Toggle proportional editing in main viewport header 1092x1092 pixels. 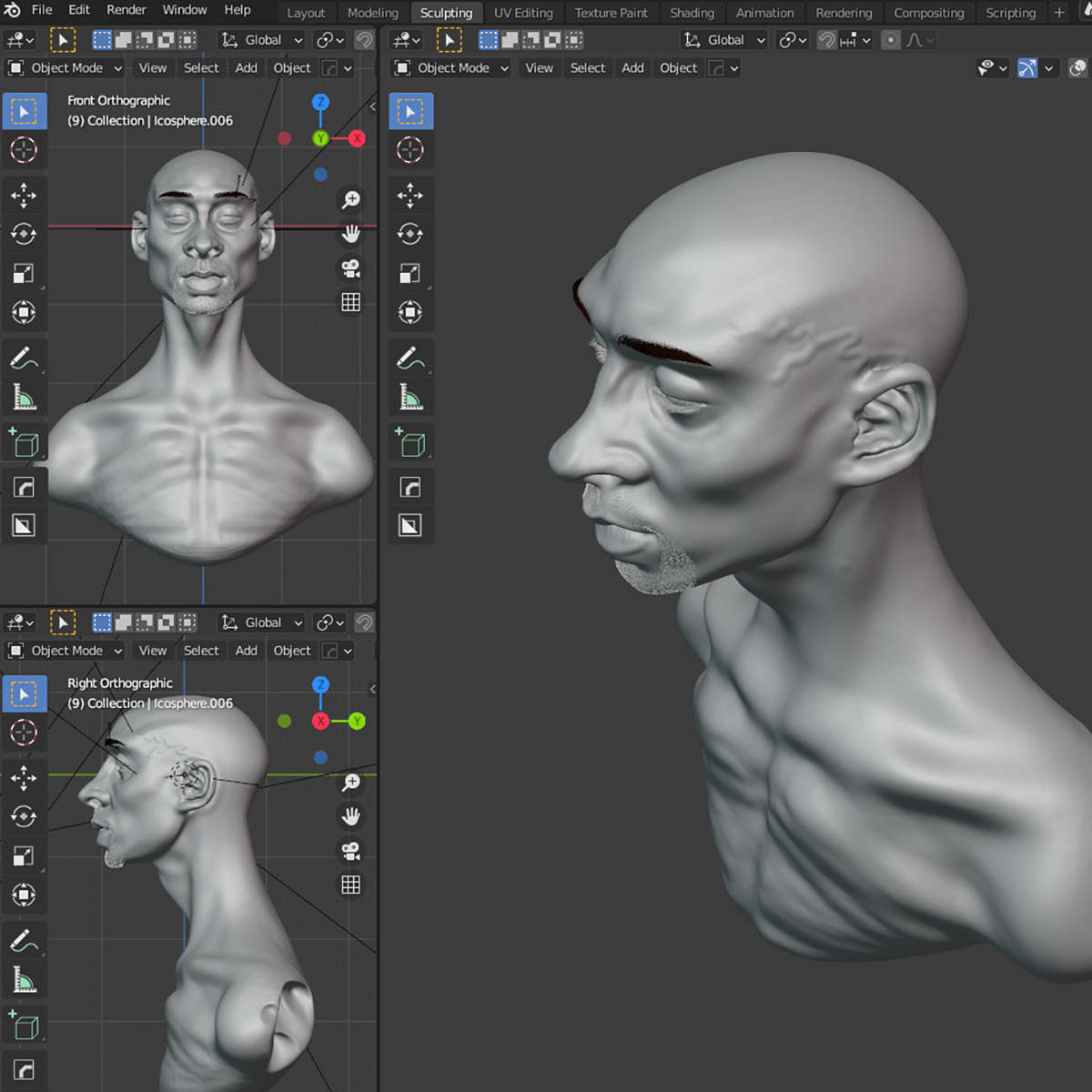click(x=892, y=40)
